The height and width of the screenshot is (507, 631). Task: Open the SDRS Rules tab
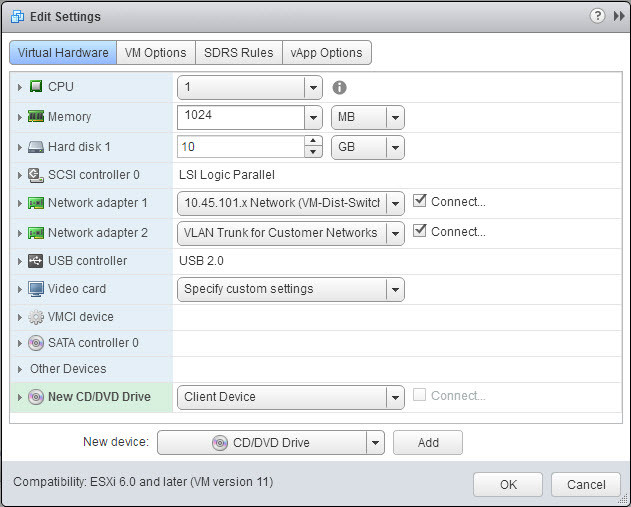tap(238, 52)
